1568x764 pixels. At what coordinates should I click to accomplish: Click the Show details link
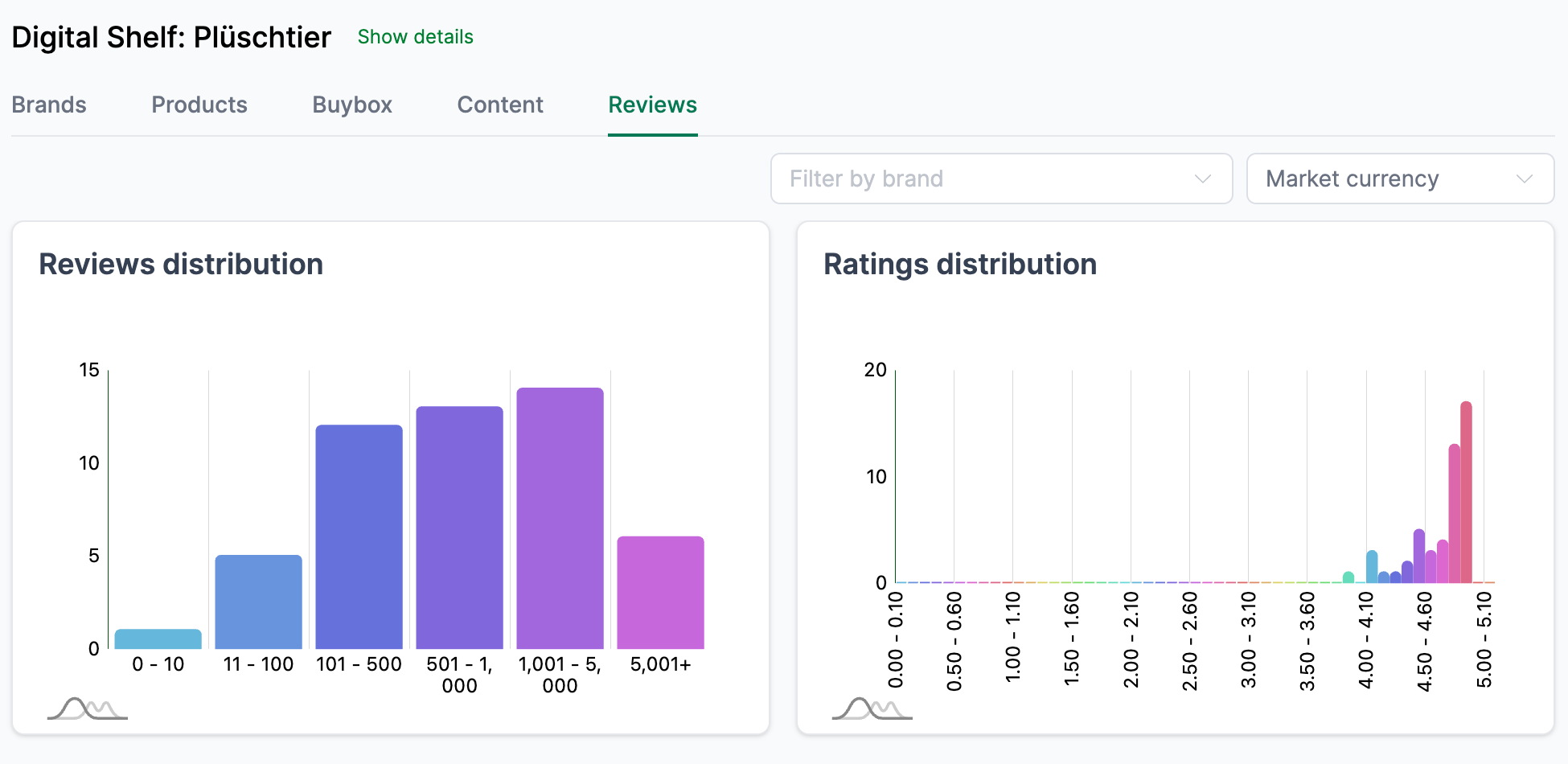[x=415, y=37]
